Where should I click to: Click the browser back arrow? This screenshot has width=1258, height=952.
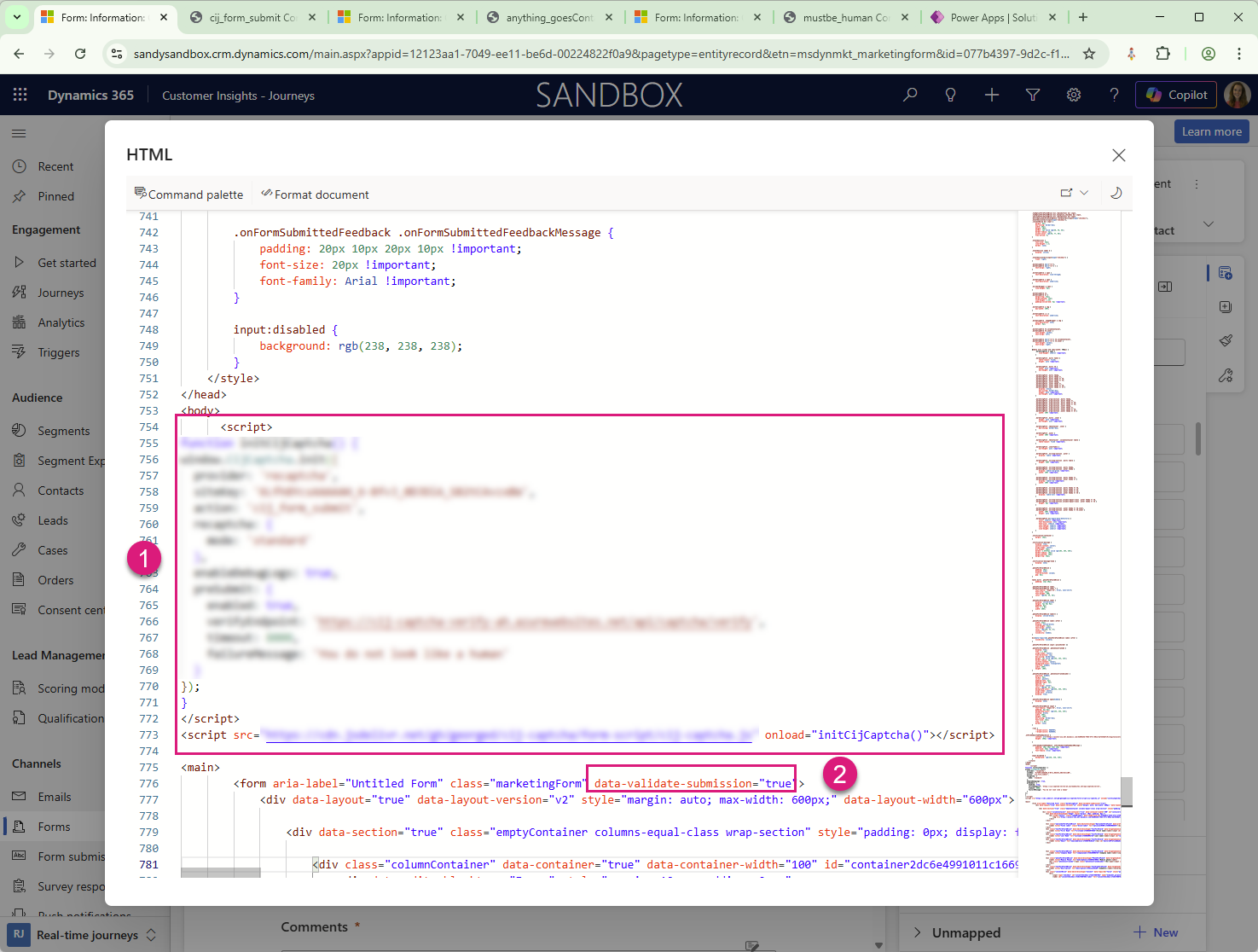click(19, 54)
